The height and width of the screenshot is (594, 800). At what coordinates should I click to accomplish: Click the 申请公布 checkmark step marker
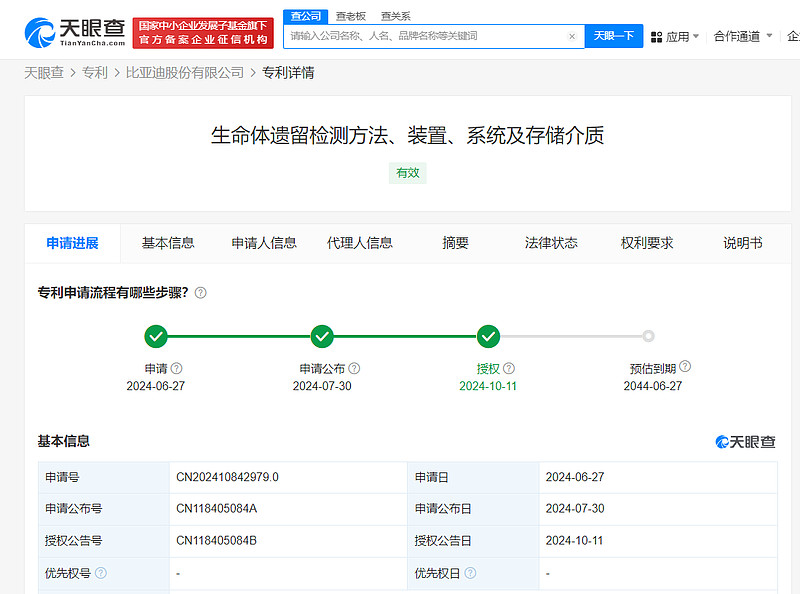[322, 336]
